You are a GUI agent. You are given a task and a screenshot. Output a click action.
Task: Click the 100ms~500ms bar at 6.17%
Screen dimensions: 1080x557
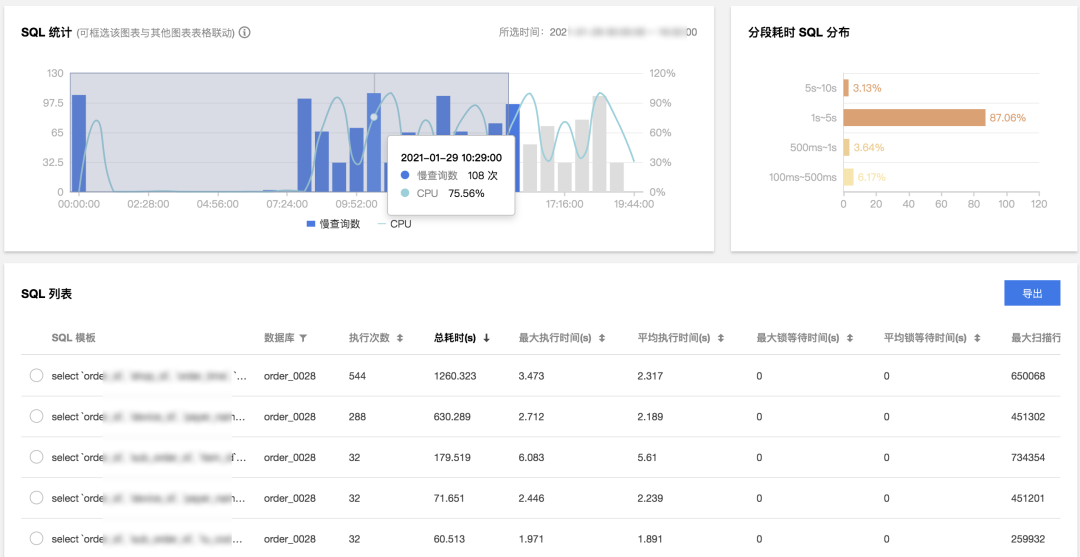pos(848,177)
